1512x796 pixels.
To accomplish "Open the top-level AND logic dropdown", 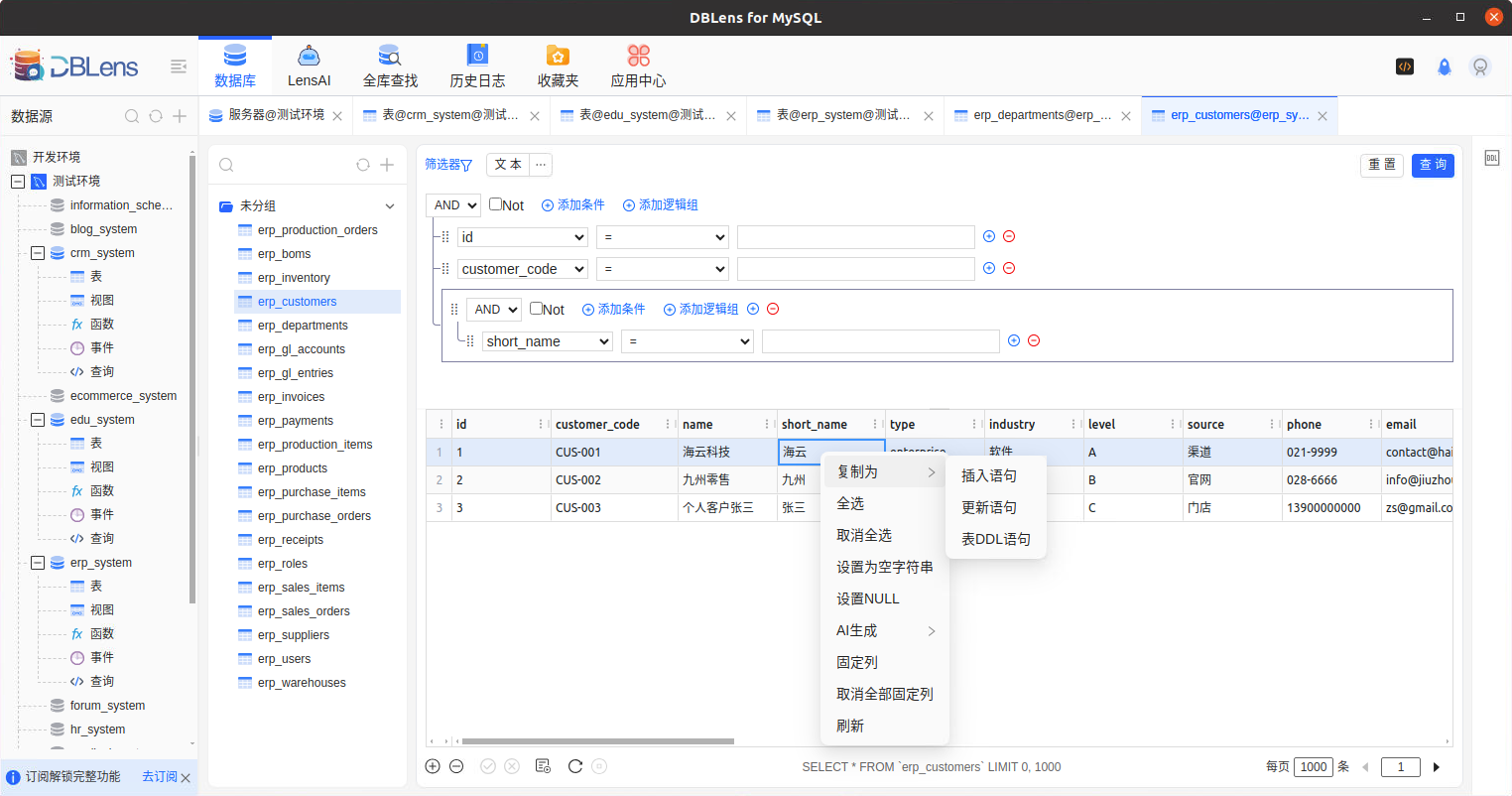I will coord(453,205).
